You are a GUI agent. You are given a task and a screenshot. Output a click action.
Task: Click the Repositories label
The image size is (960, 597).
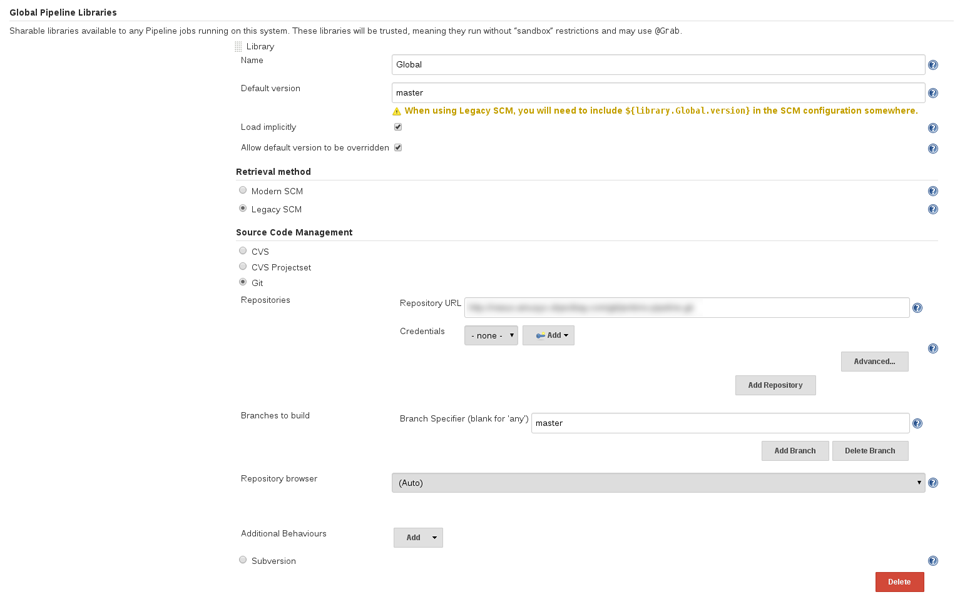tap(265, 300)
